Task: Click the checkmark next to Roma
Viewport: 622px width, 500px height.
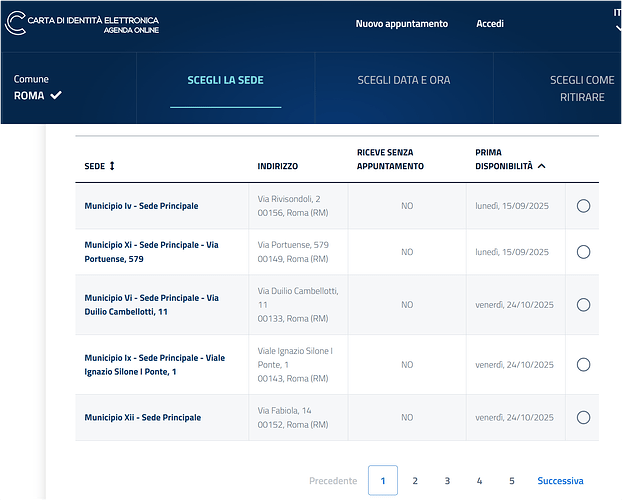Action: pos(56,96)
